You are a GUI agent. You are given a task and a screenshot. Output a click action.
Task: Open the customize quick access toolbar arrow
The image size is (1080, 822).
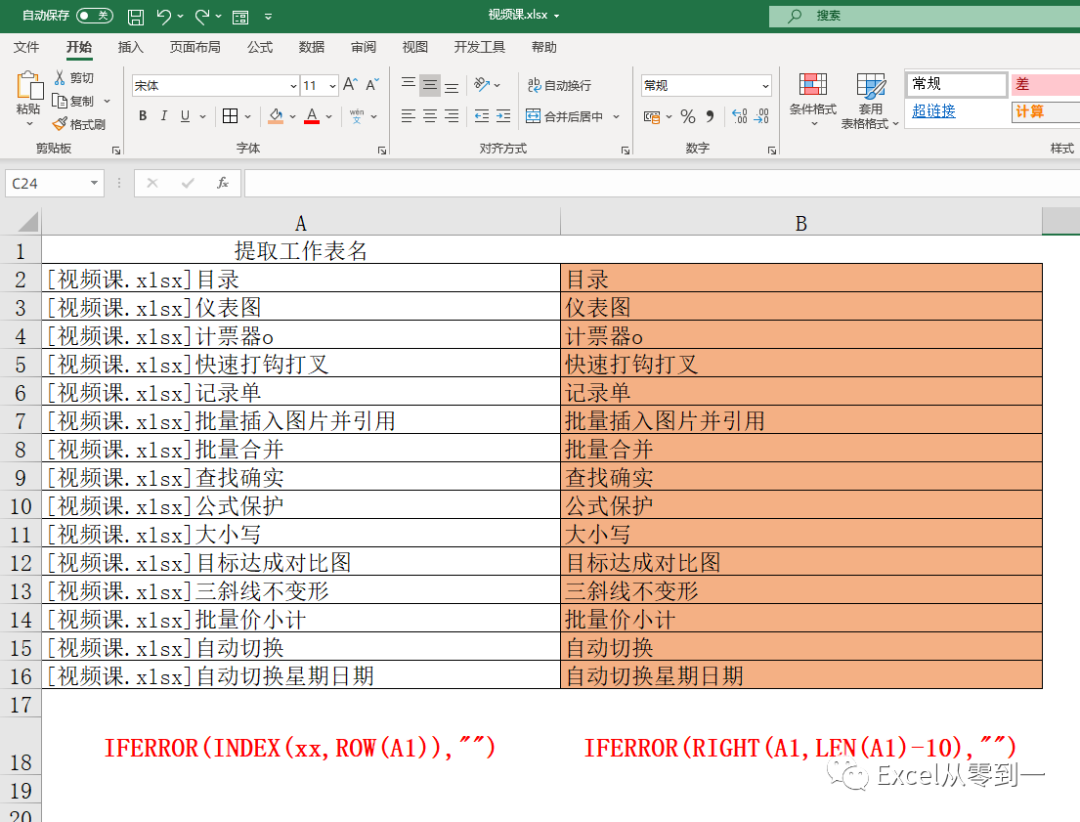[x=268, y=17]
